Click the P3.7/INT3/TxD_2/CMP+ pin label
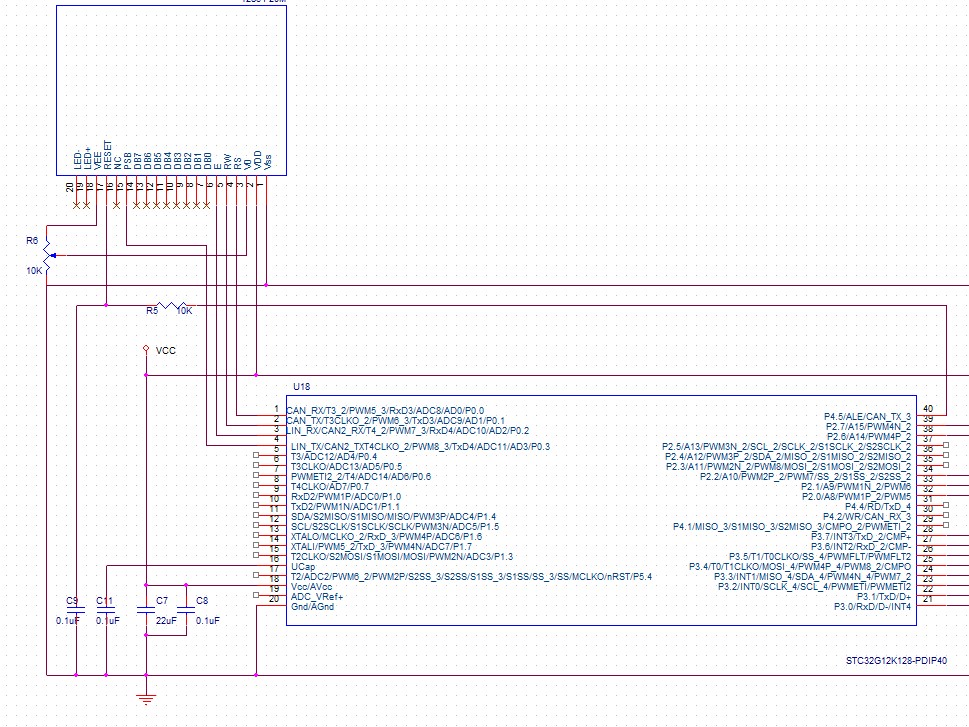Screen dimensions: 969x727 pyautogui.click(x=861, y=537)
